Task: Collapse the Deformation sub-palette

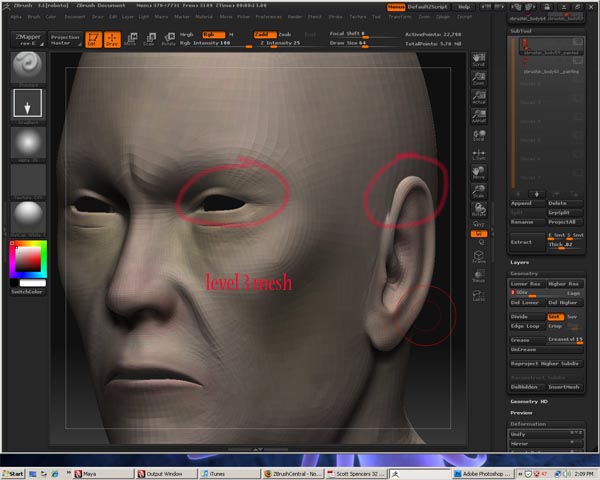Action: click(528, 424)
